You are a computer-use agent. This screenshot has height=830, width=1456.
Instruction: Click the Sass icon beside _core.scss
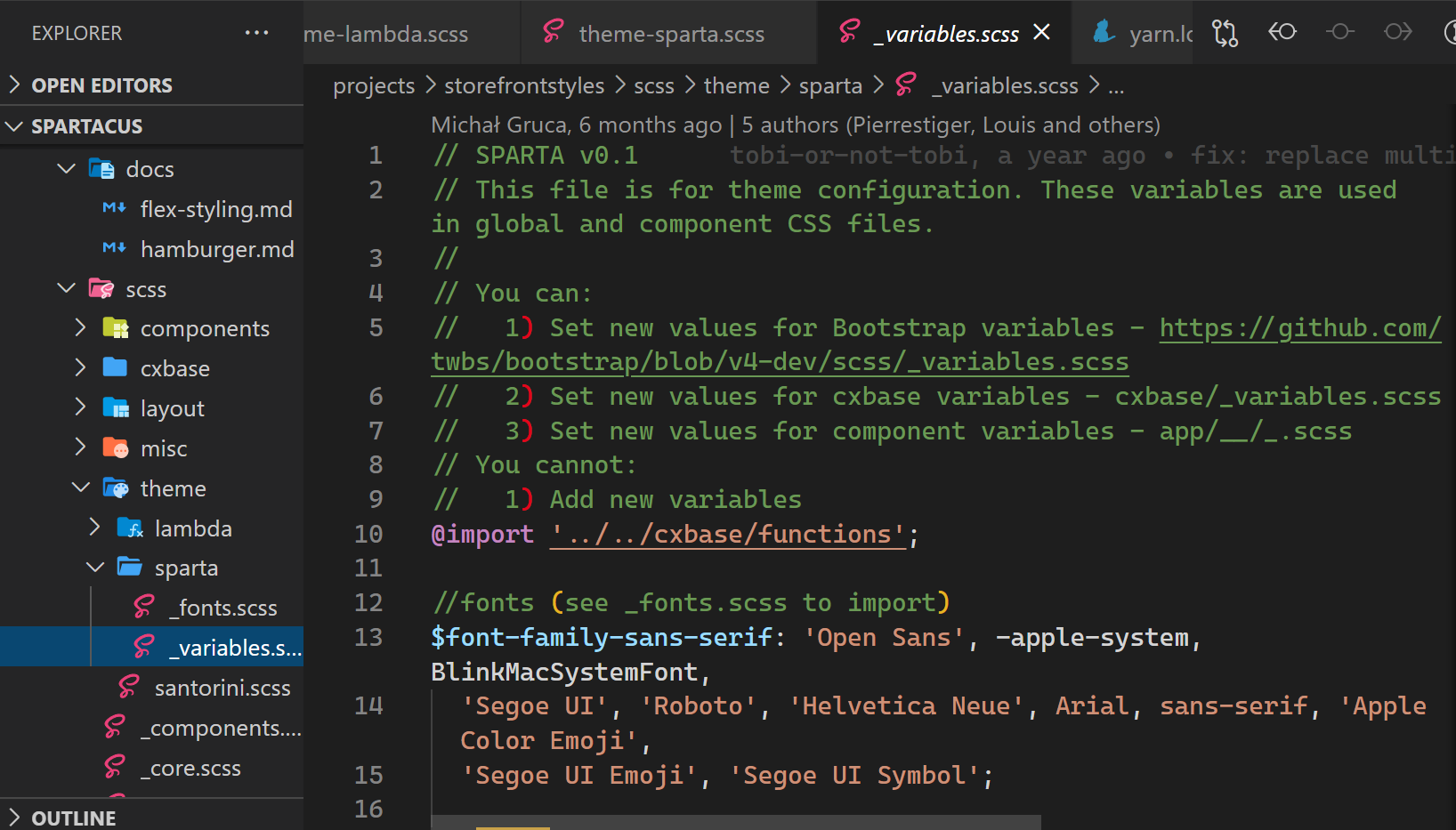pyautogui.click(x=115, y=768)
